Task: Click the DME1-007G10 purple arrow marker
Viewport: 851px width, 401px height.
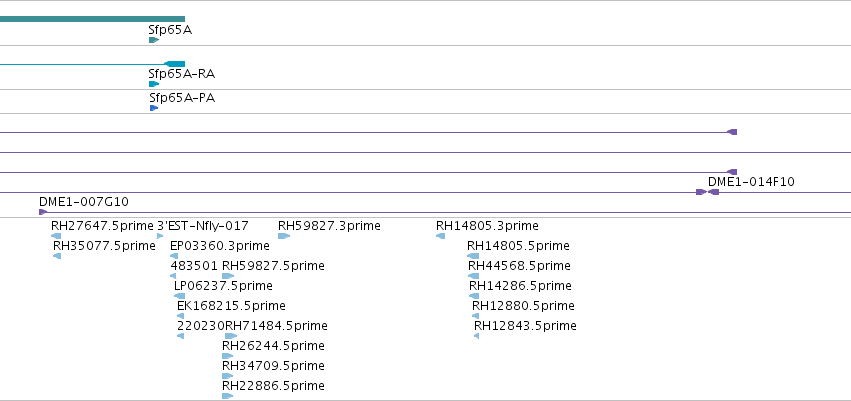Action: coord(43,212)
